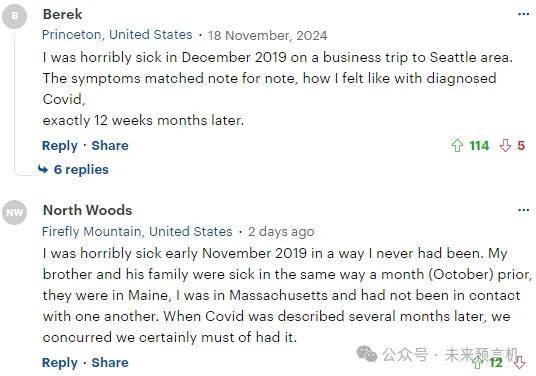536x376 pixels.
Task: Expand the 6 replies thread
Action: [x=81, y=170]
